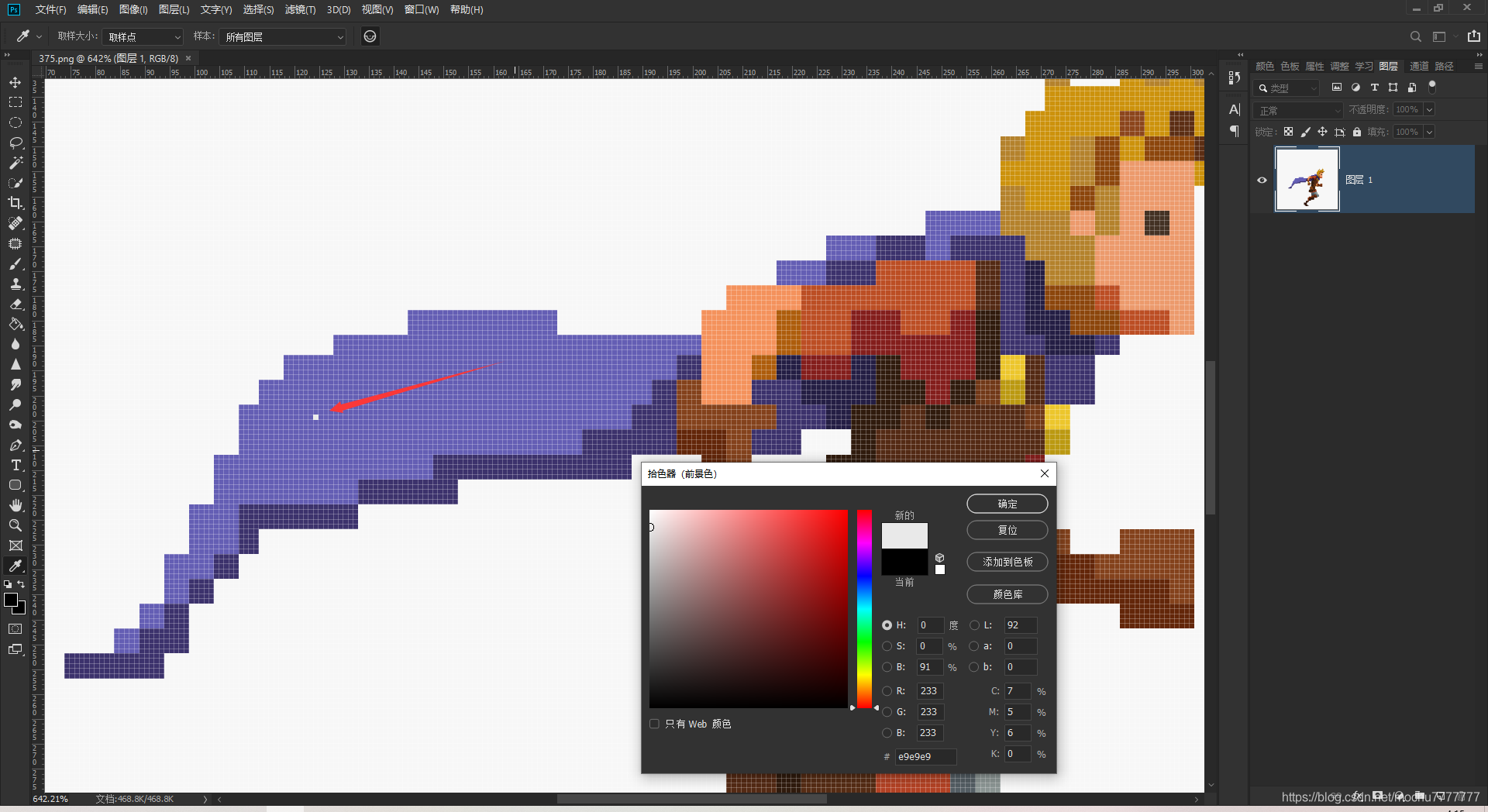Click the foreground color swatch in toolbar
The width and height of the screenshot is (1488, 812).
[11, 600]
